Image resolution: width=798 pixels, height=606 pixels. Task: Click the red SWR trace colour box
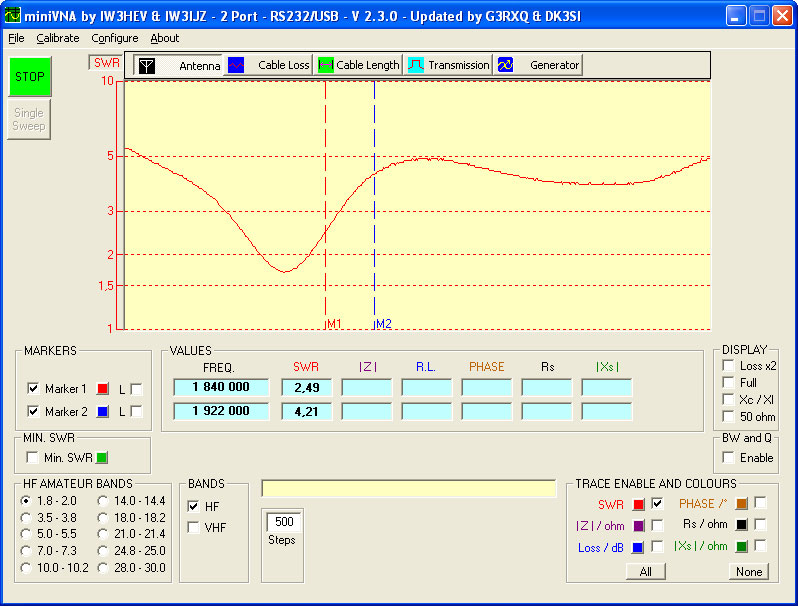click(x=638, y=504)
